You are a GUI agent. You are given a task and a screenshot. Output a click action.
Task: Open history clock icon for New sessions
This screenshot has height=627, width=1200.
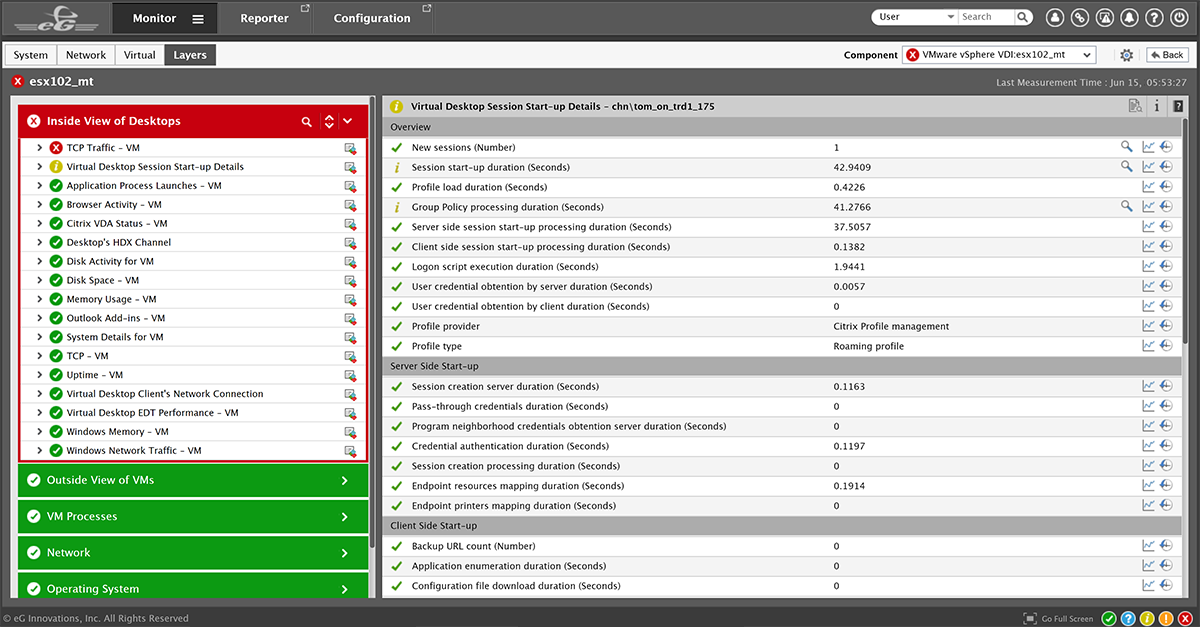point(1166,147)
